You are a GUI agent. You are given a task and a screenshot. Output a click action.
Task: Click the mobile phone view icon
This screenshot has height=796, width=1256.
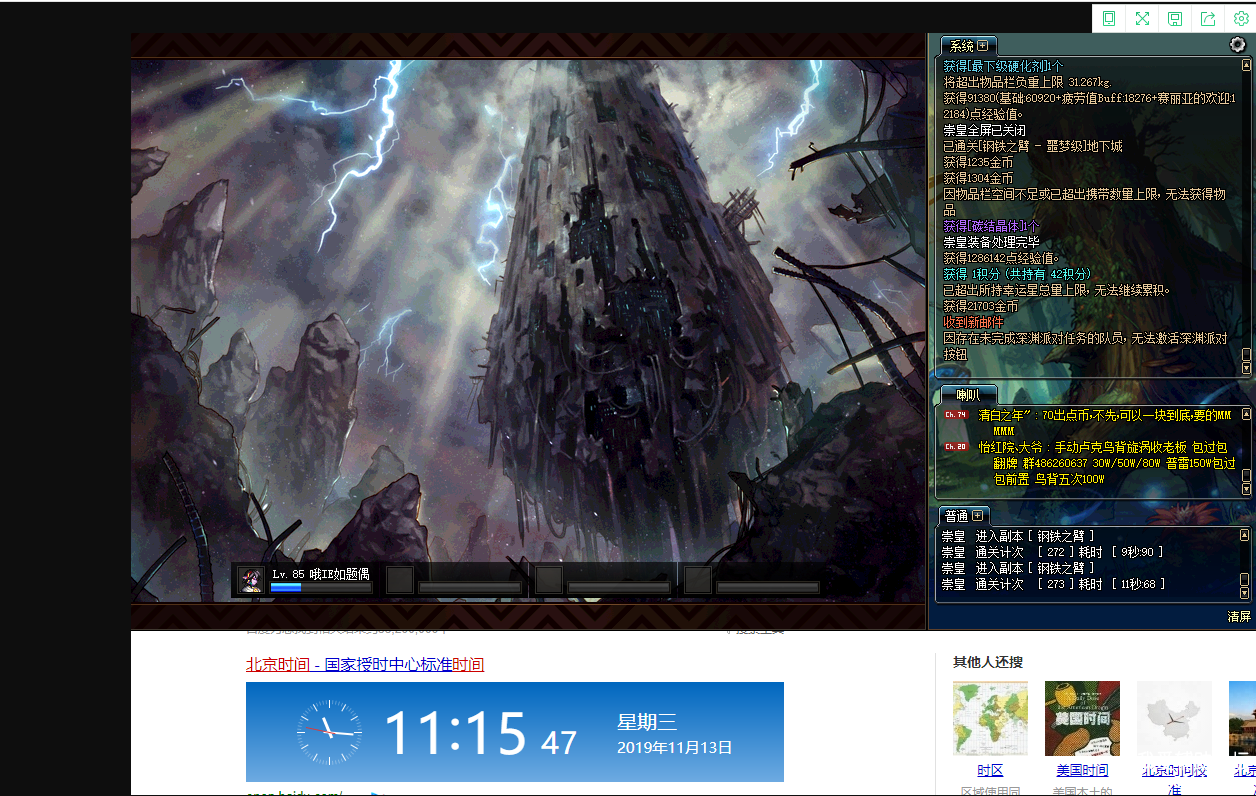(x=1109, y=19)
